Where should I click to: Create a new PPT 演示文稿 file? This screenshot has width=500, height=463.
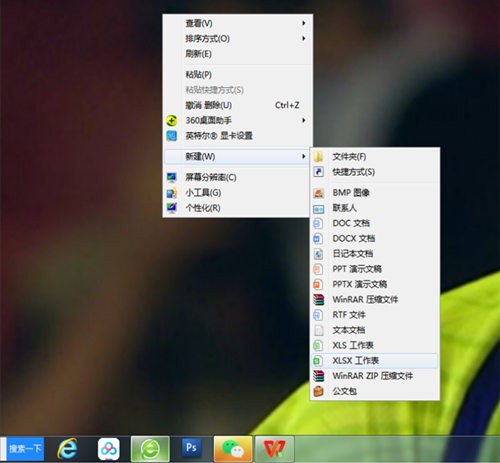(375, 269)
